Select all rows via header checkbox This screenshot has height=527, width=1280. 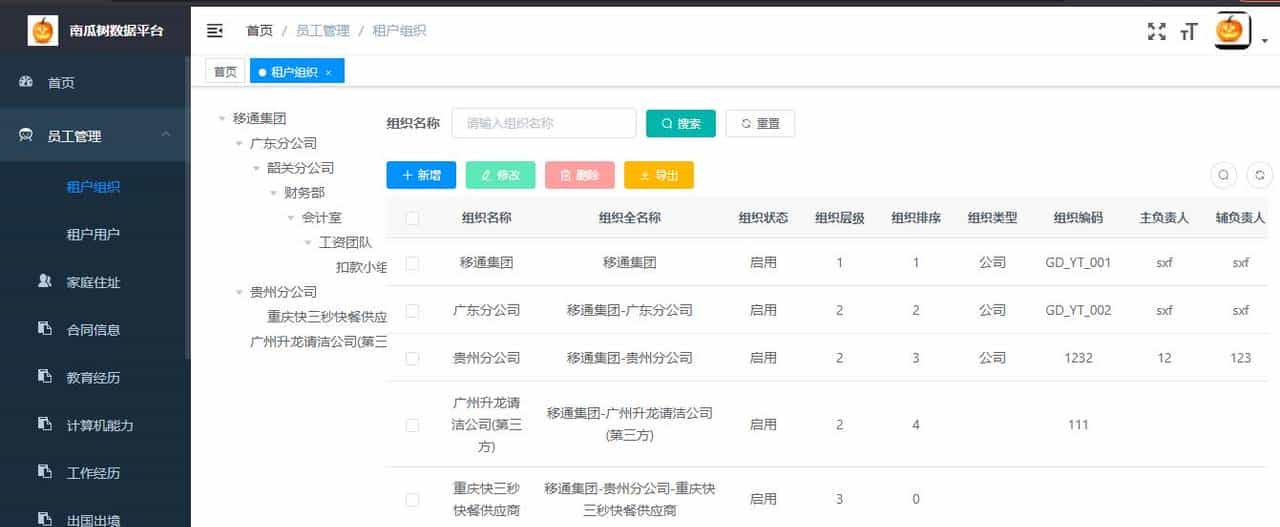coord(412,218)
